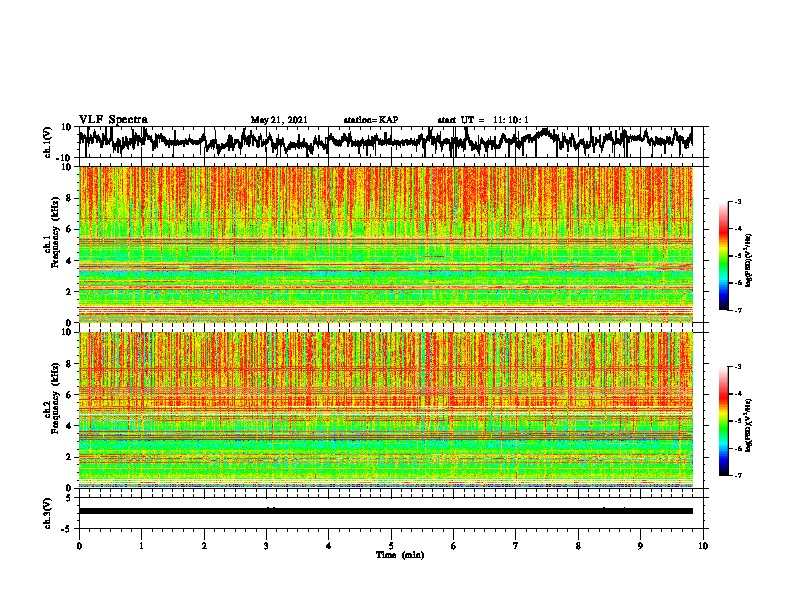The width and height of the screenshot is (792, 612).
Task: Click time axis tick label "7"
Action: tap(516, 546)
